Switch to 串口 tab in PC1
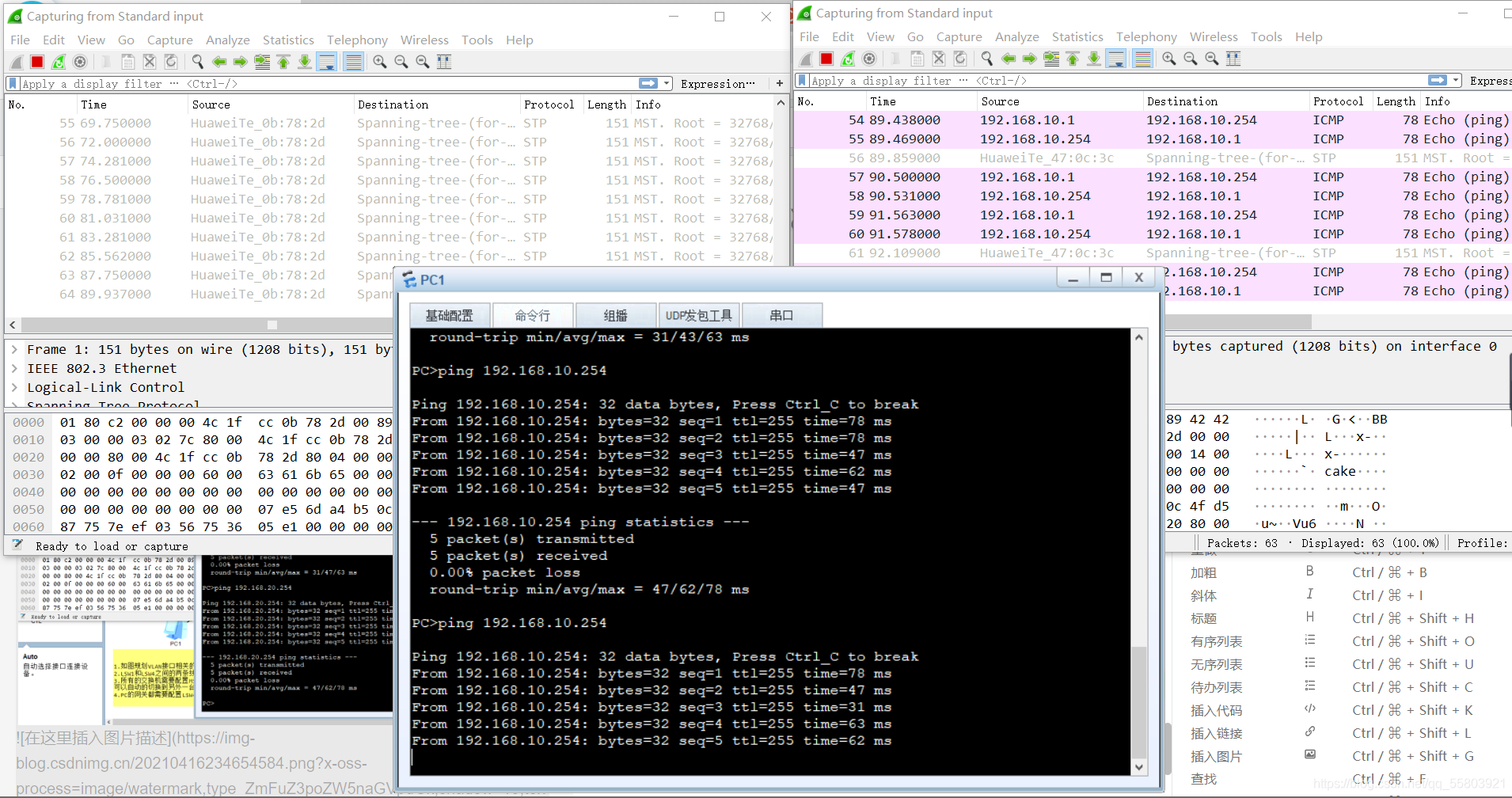Image resolution: width=1512 pixels, height=798 pixels. (x=782, y=315)
